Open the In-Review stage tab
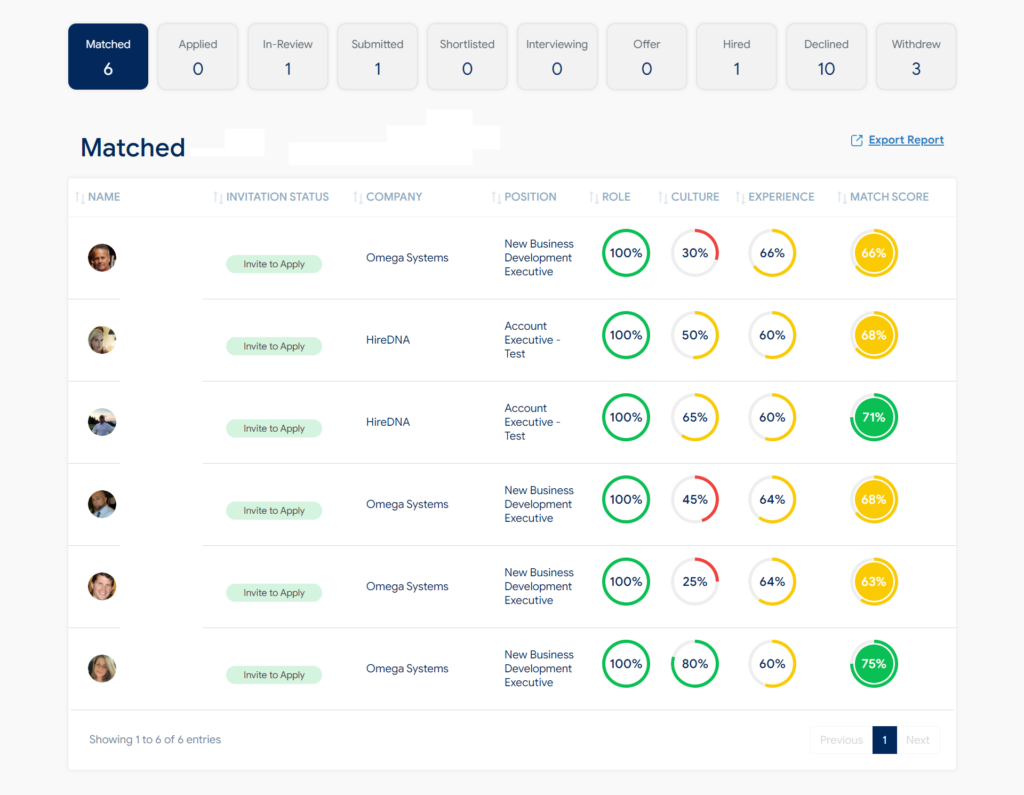 [287, 56]
